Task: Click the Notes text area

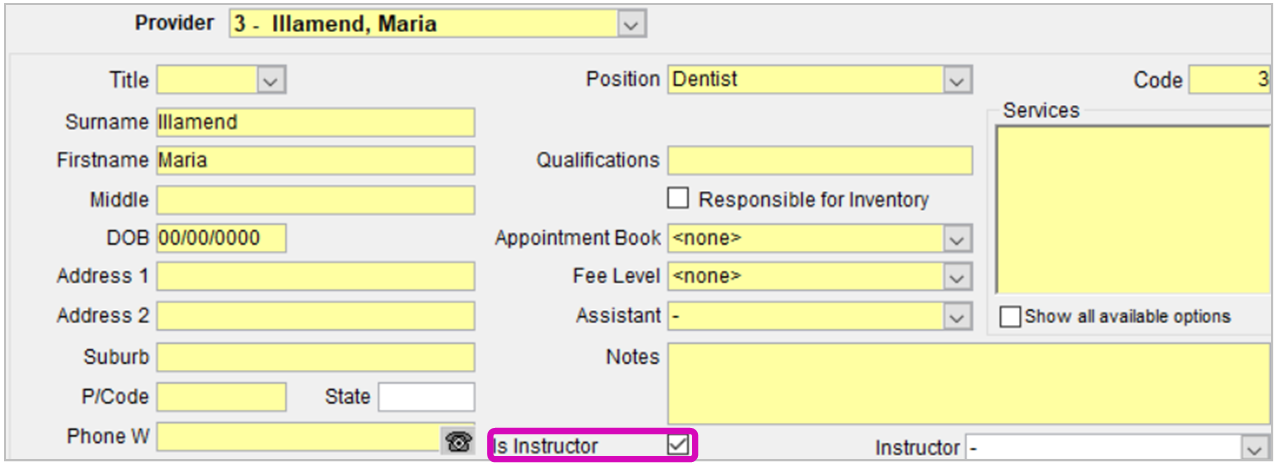Action: (969, 384)
